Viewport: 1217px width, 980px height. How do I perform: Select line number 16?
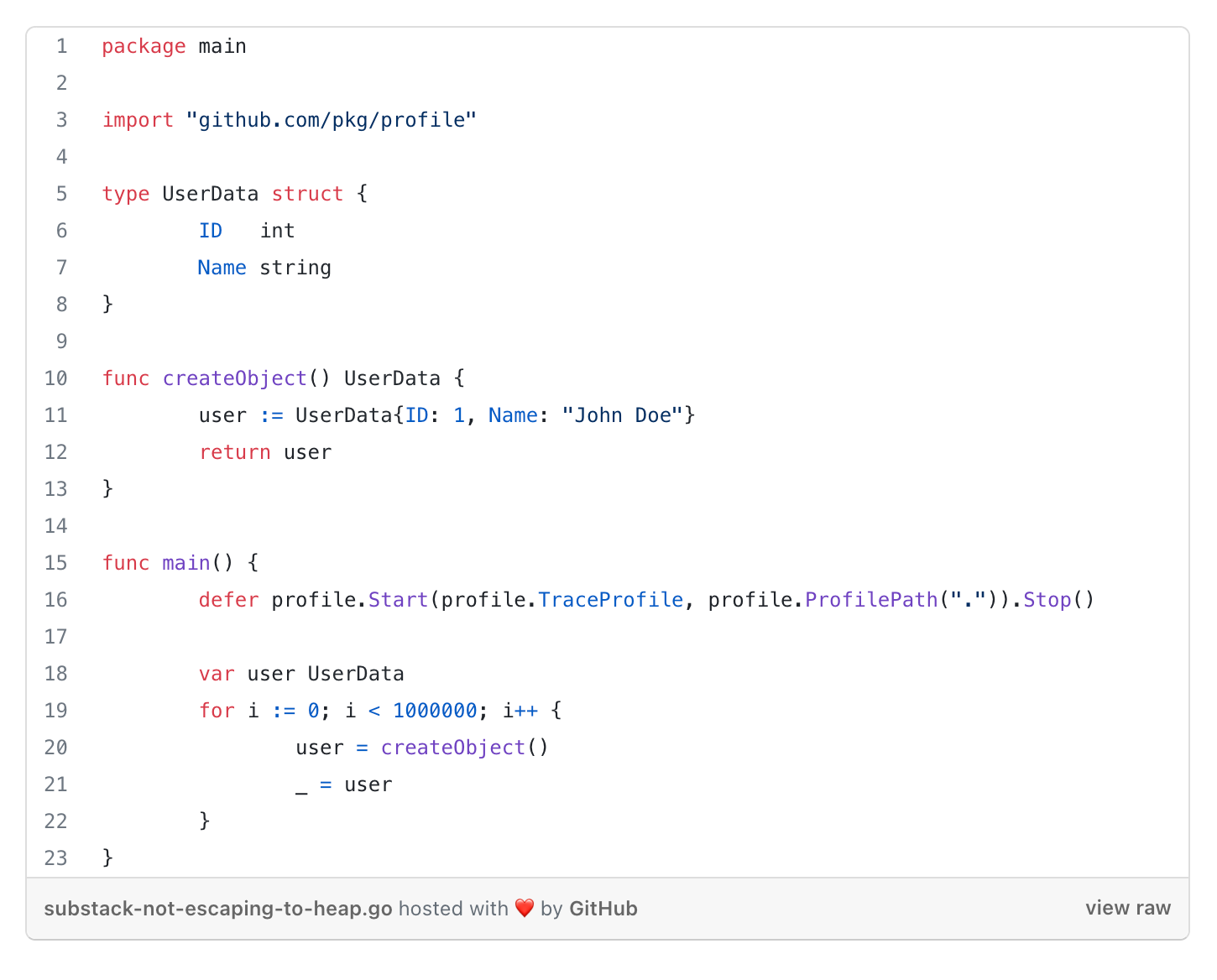(56, 600)
